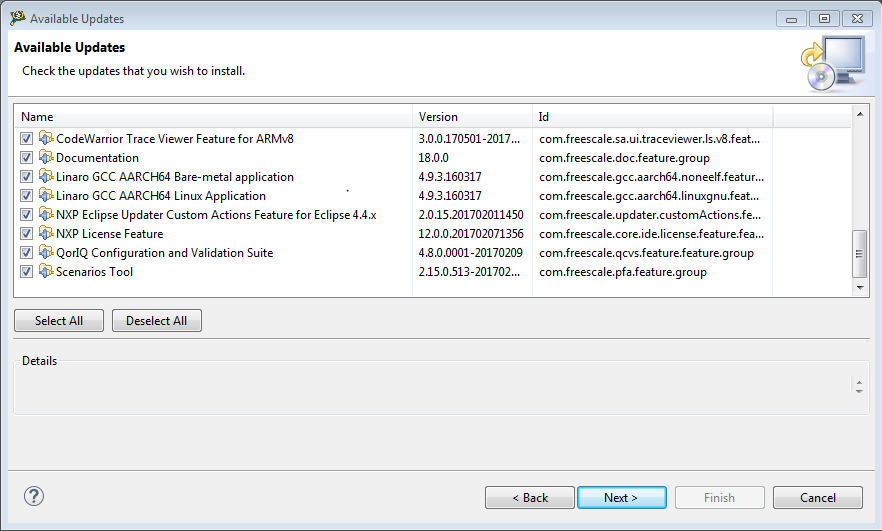Select Id com.freescale.updater.customActions.fe...
Image resolution: width=882 pixels, height=531 pixels.
coord(650,215)
